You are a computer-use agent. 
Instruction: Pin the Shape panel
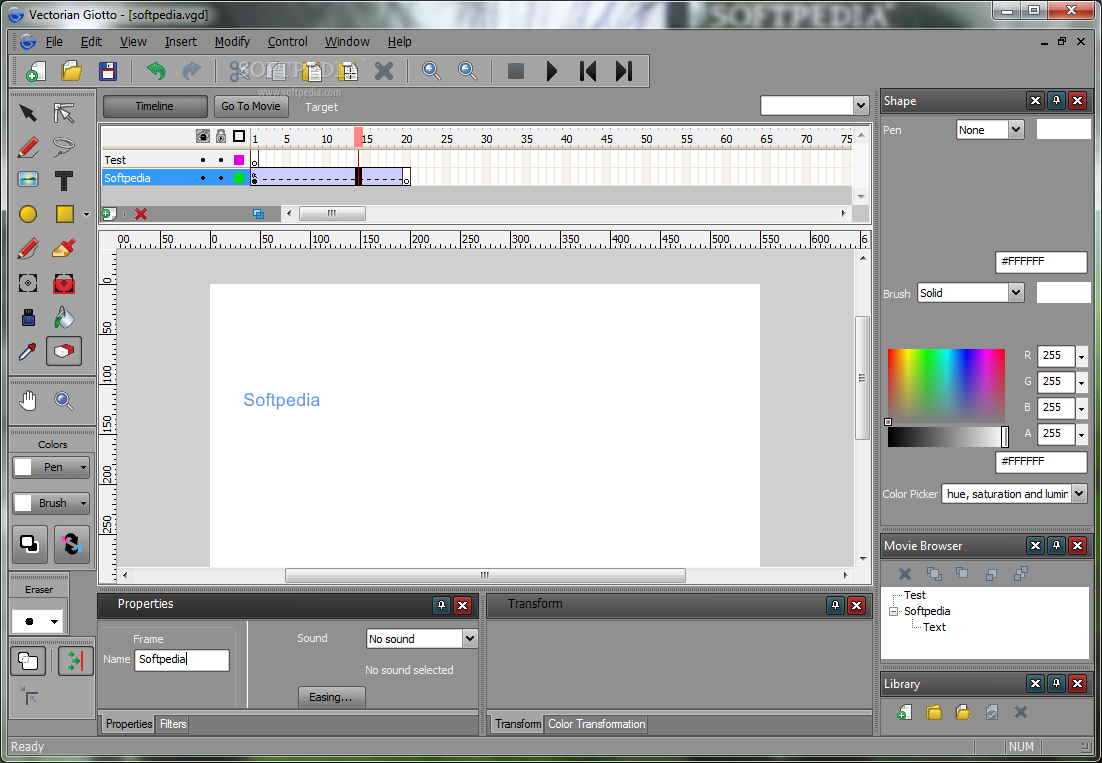tap(1056, 100)
